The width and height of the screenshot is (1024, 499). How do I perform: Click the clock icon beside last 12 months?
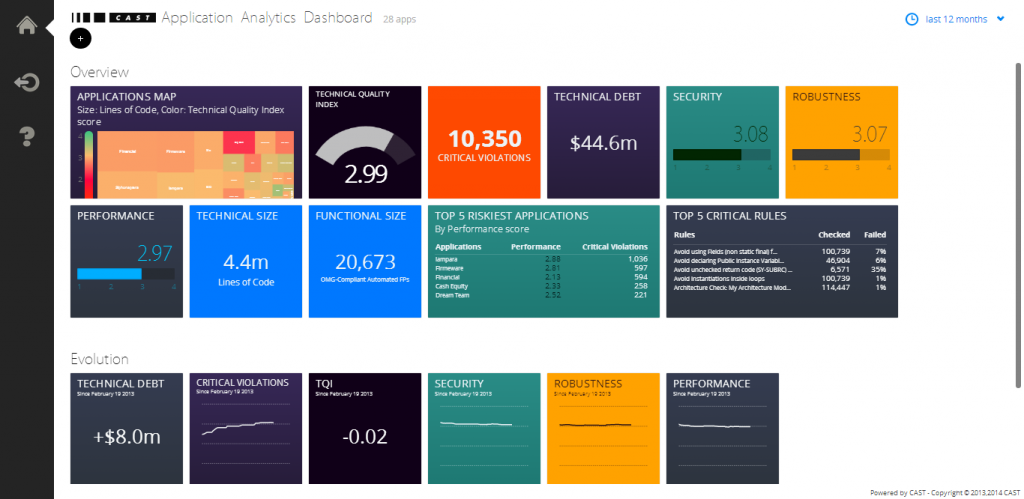[x=911, y=19]
